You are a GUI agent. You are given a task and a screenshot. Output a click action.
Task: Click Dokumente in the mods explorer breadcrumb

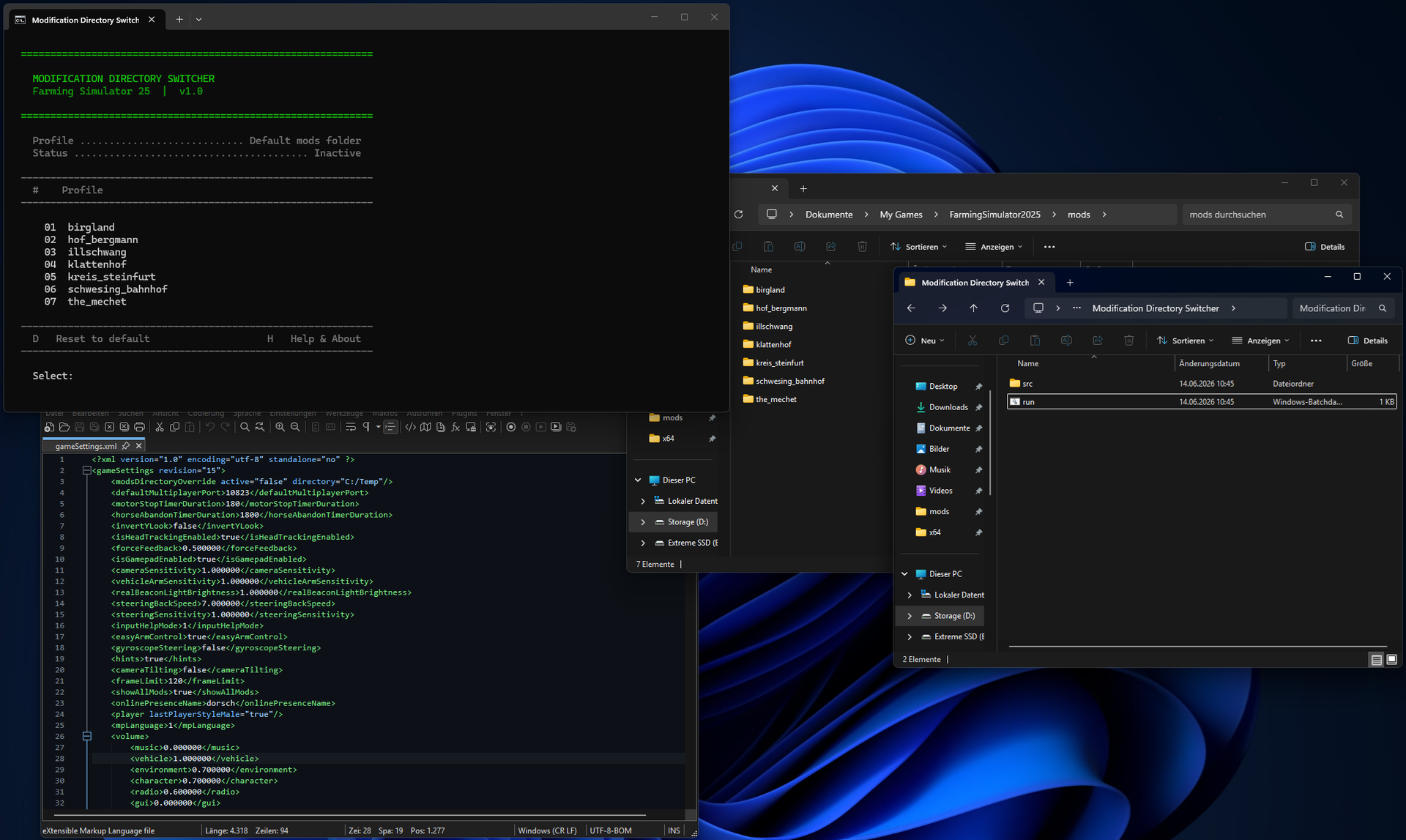[x=829, y=215]
